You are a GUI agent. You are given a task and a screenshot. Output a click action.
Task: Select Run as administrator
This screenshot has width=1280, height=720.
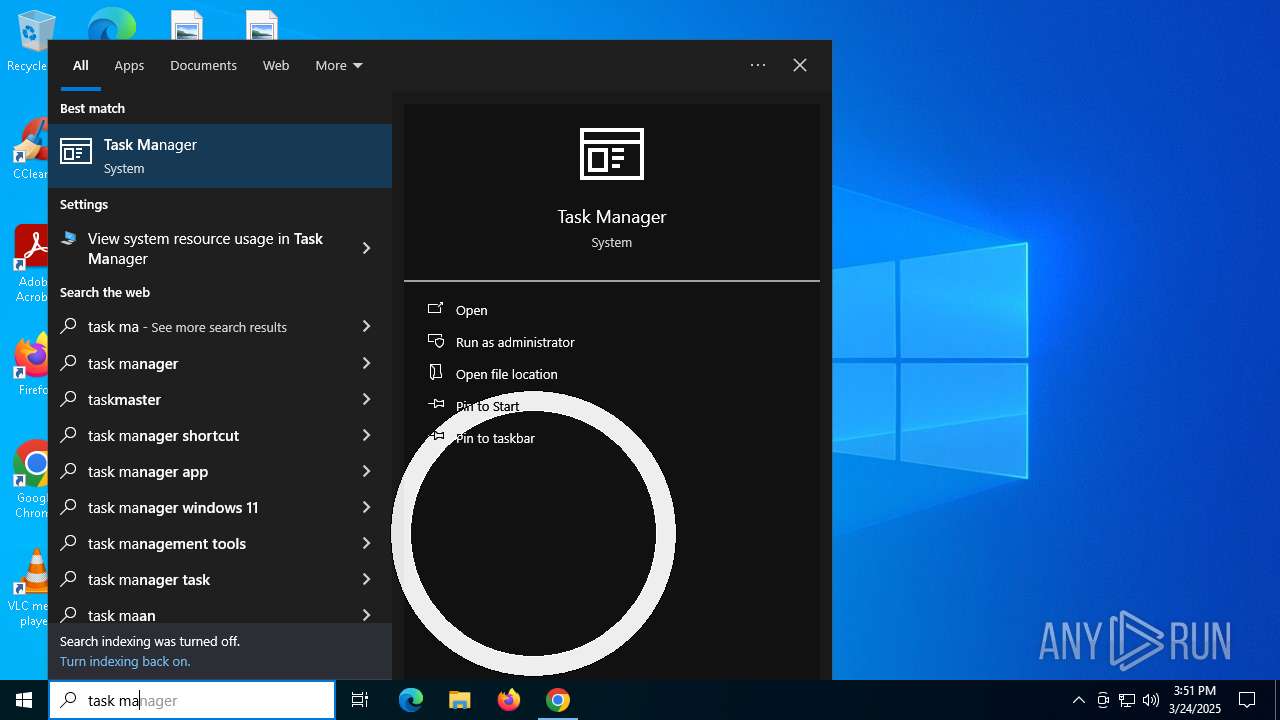tap(515, 342)
